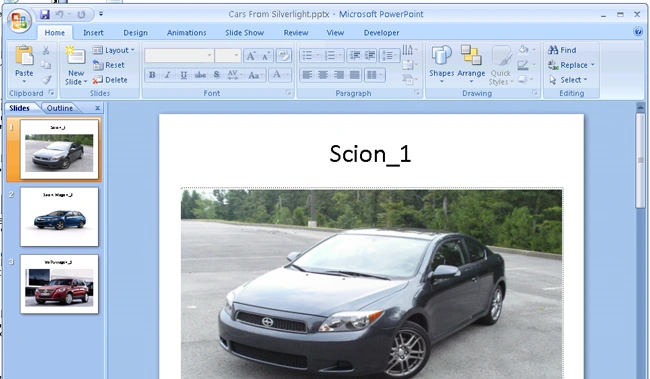Delete the current slide
This screenshot has height=379, width=650.
(x=110, y=80)
